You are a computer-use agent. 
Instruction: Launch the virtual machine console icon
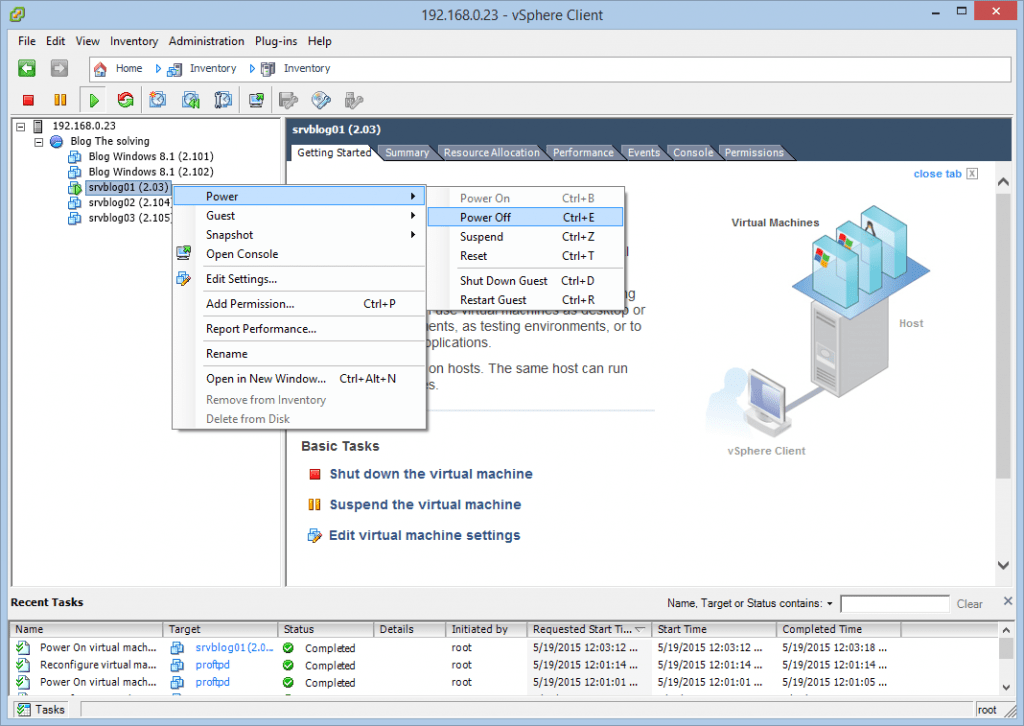(255, 99)
